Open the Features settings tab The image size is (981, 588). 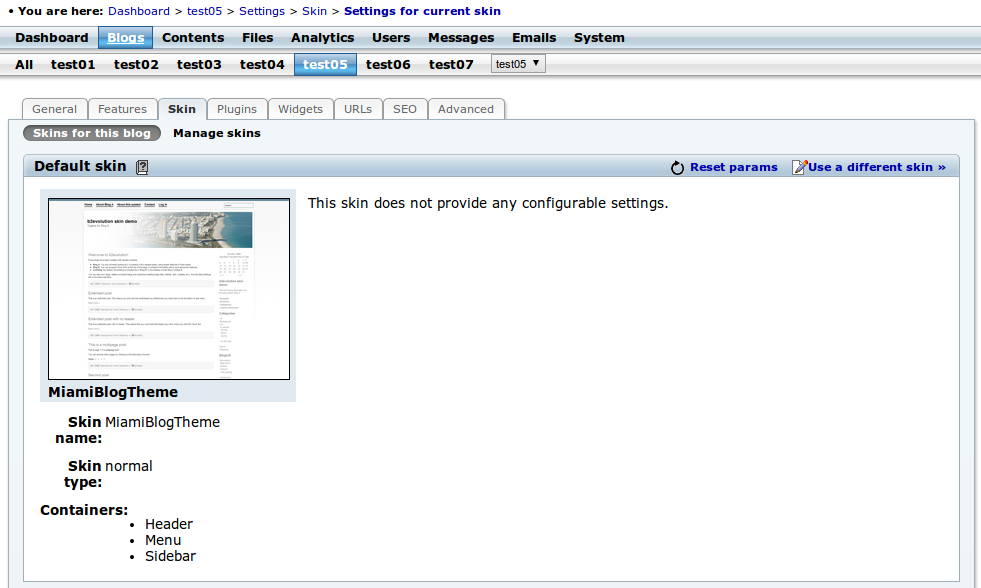point(123,109)
